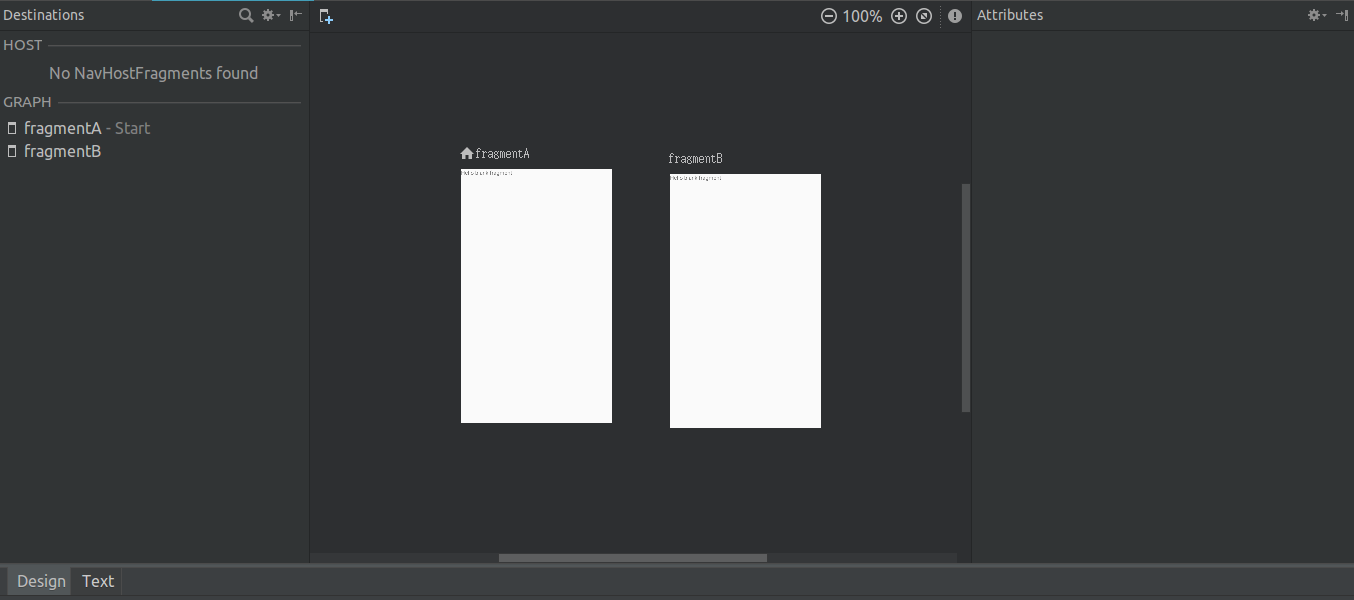
Task: Show warnings and errors icon
Action: coord(955,16)
